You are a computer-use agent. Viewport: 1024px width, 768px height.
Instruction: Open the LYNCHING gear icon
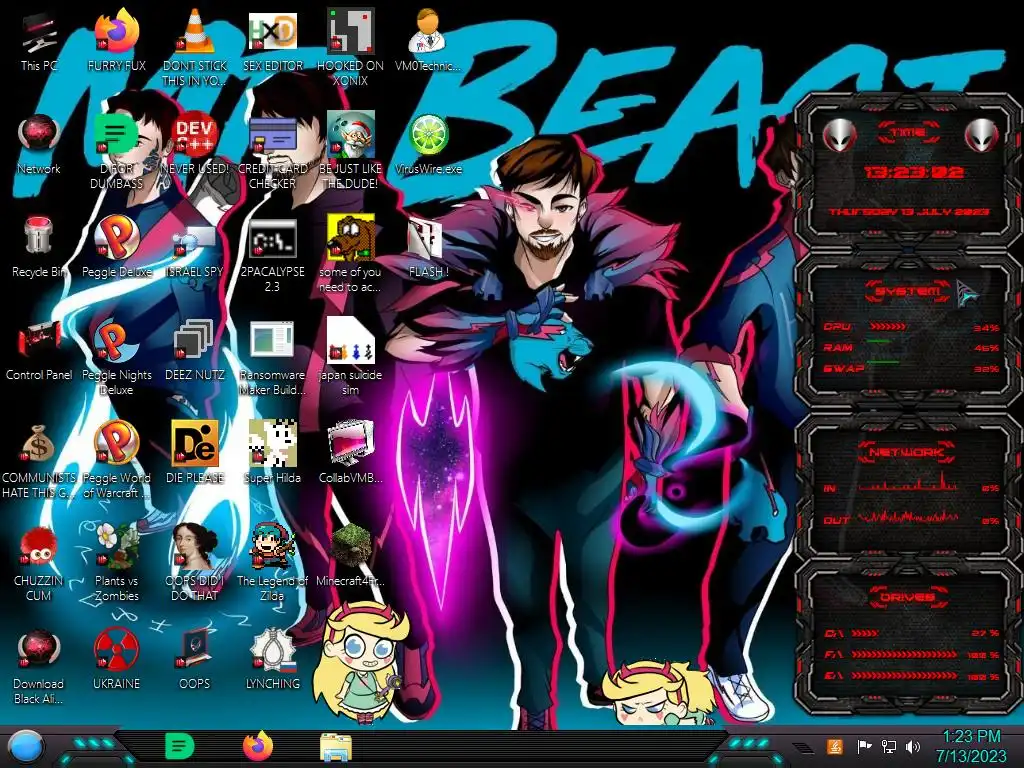point(272,660)
